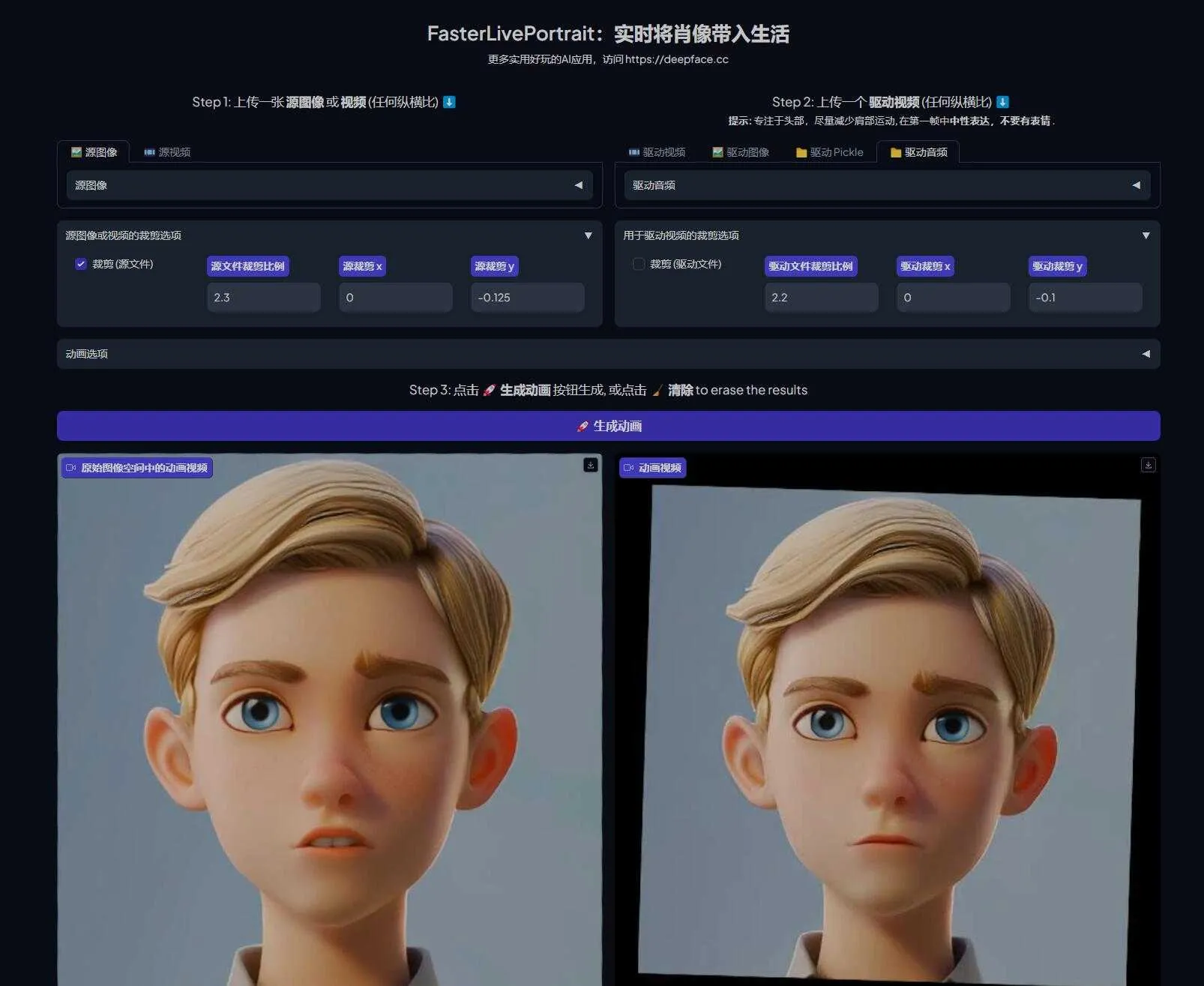Click the 源裁剪 y label
This screenshot has width=1204, height=986.
[494, 266]
